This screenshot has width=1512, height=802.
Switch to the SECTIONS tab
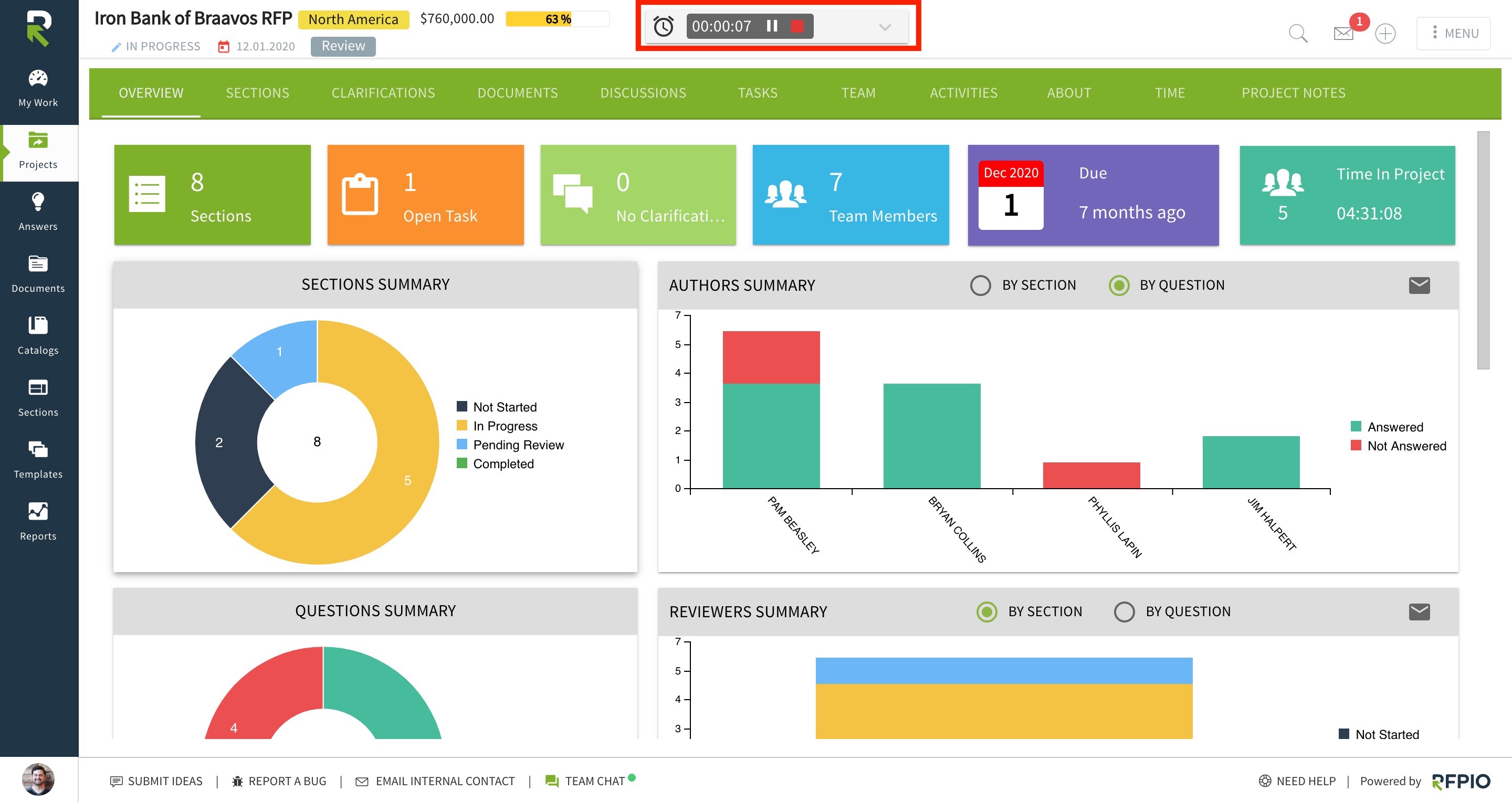257,93
